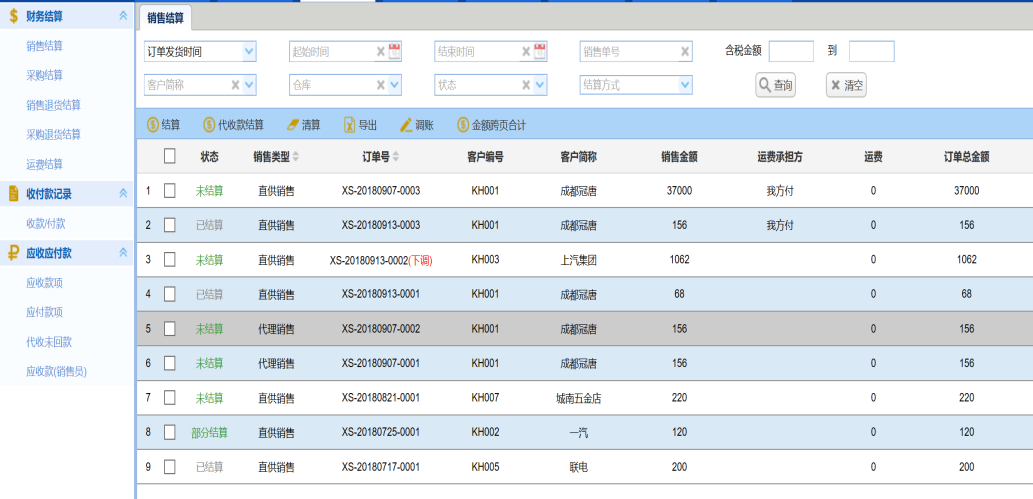Image resolution: width=1033 pixels, height=499 pixels.
Task: Open the 起始时间 calendar picker icon
Action: 394,52
